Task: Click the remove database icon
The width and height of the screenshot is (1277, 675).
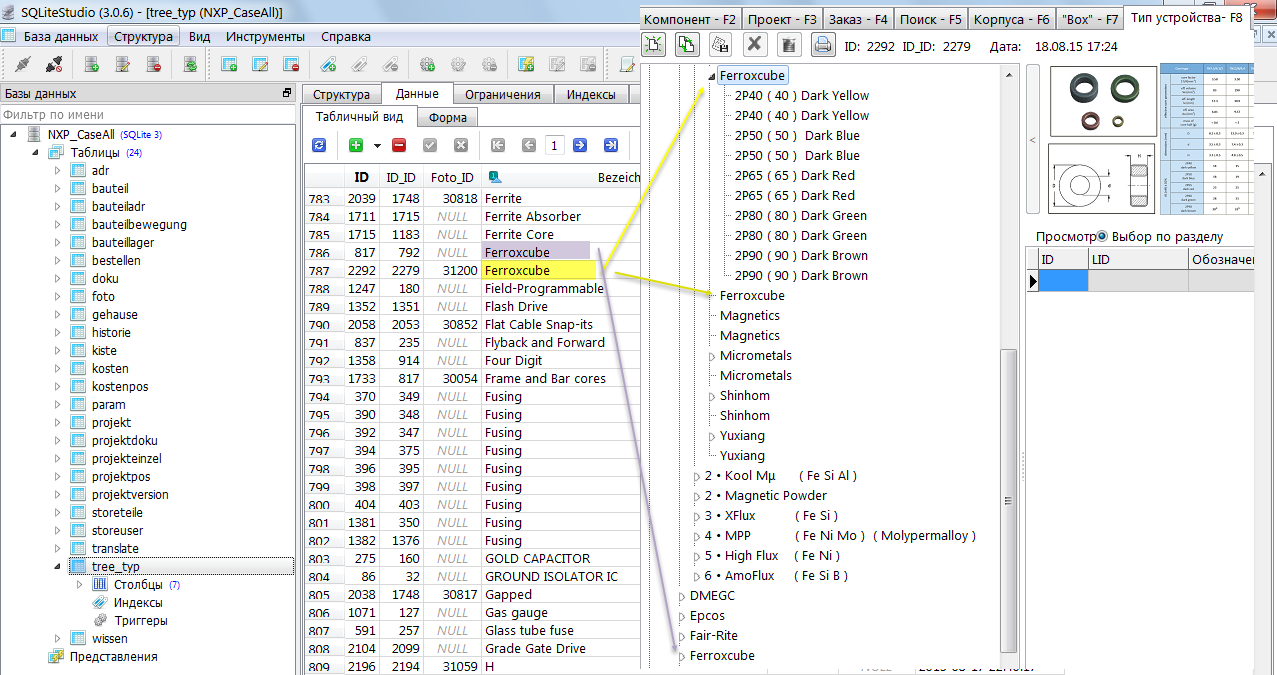Action: (154, 65)
